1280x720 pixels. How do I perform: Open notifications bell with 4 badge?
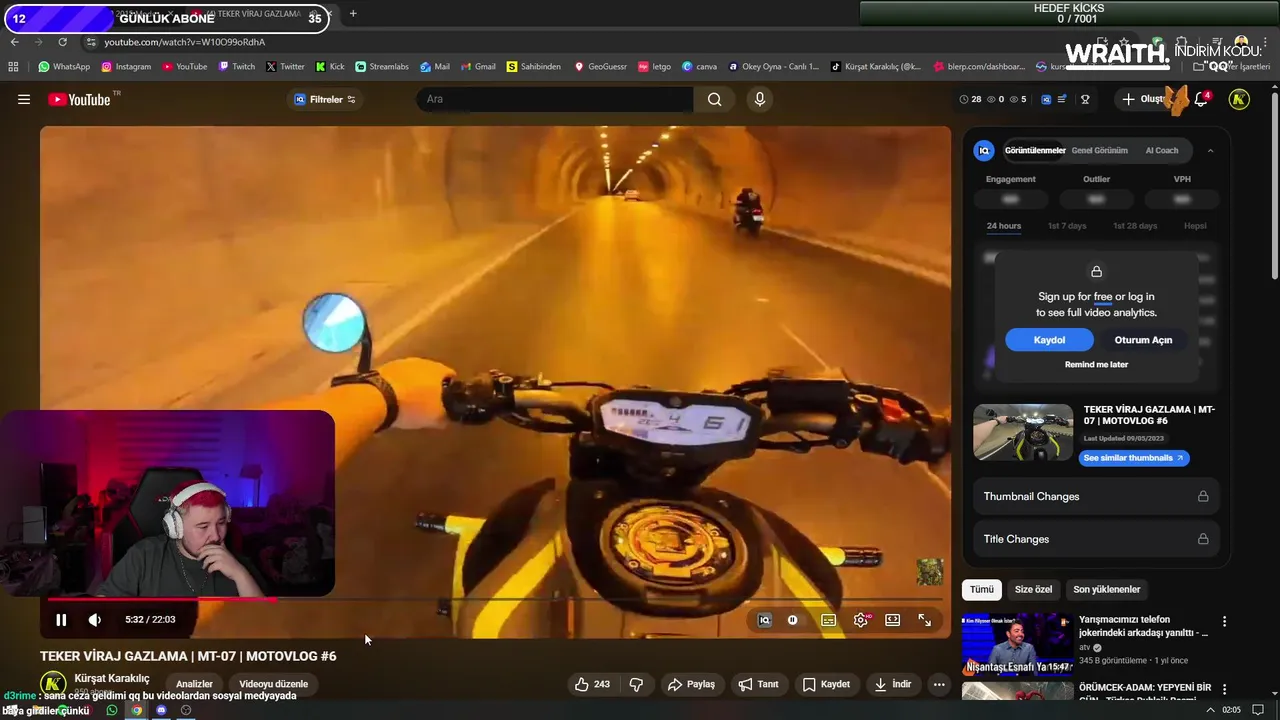[1202, 99]
